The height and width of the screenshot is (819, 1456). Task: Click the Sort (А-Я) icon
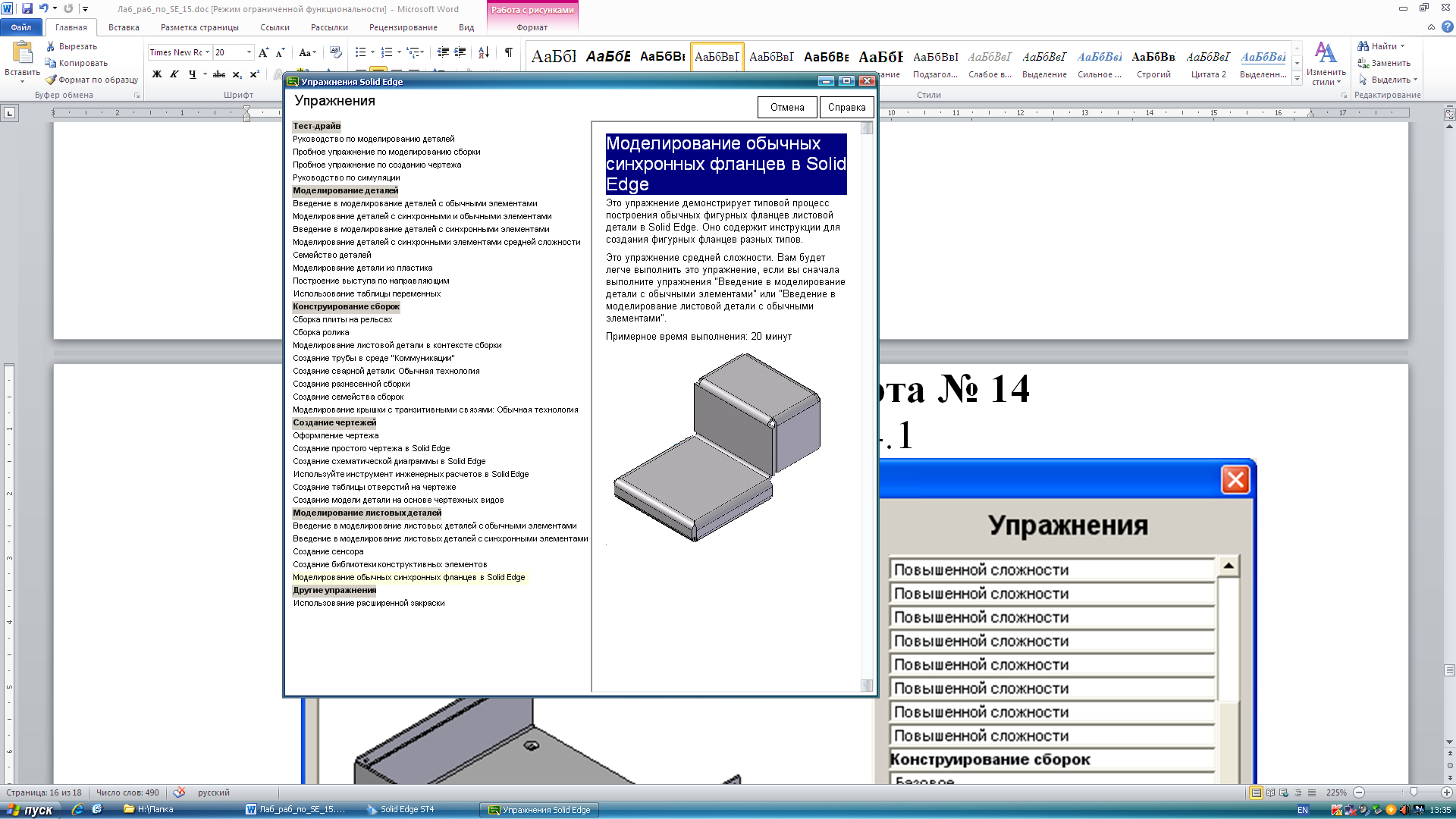[484, 52]
